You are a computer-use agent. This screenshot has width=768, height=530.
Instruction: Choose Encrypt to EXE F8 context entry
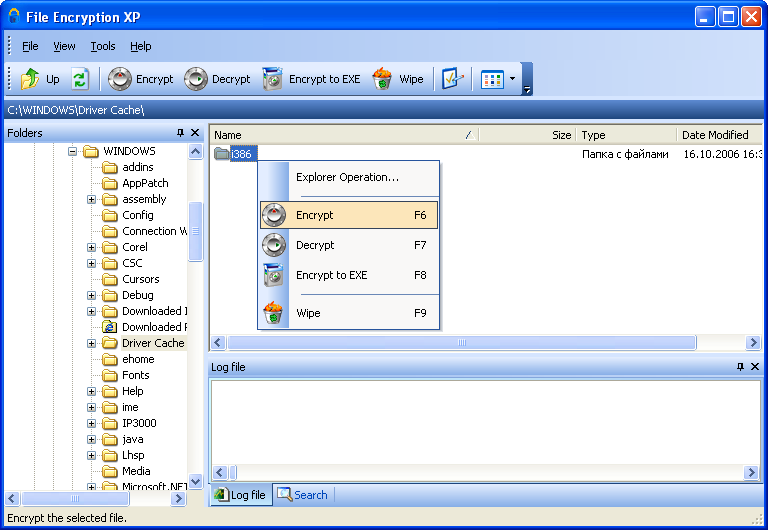349,275
